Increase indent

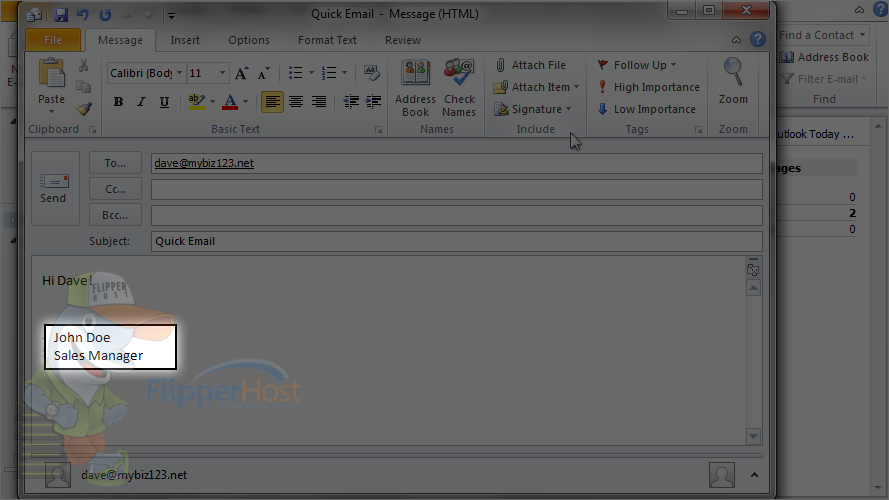(x=373, y=102)
